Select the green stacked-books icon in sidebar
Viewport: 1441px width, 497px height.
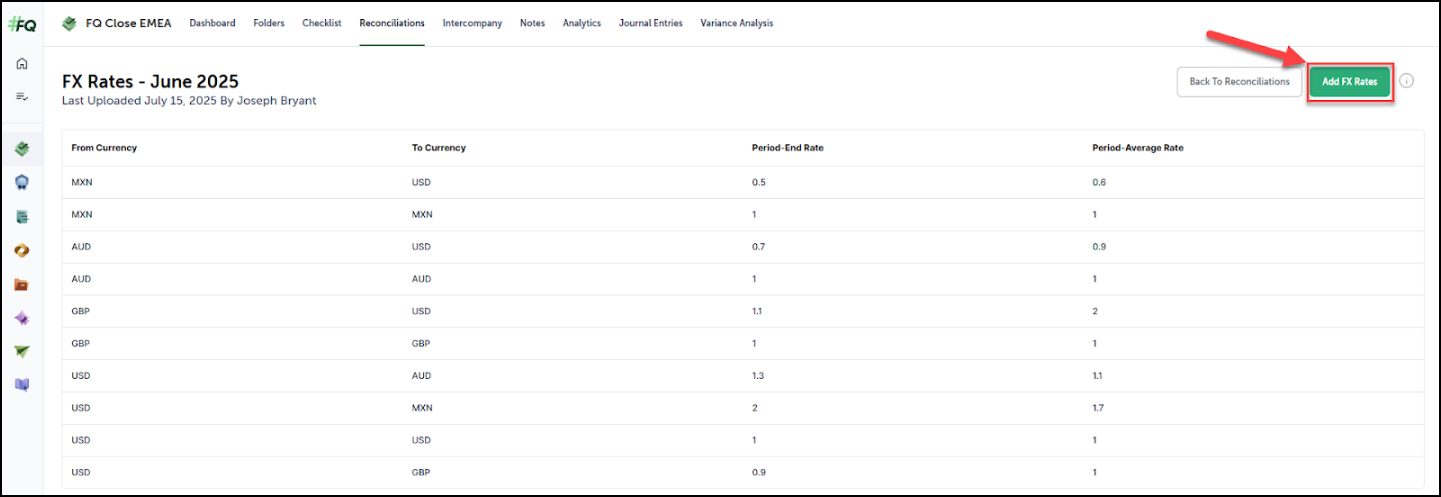22,149
